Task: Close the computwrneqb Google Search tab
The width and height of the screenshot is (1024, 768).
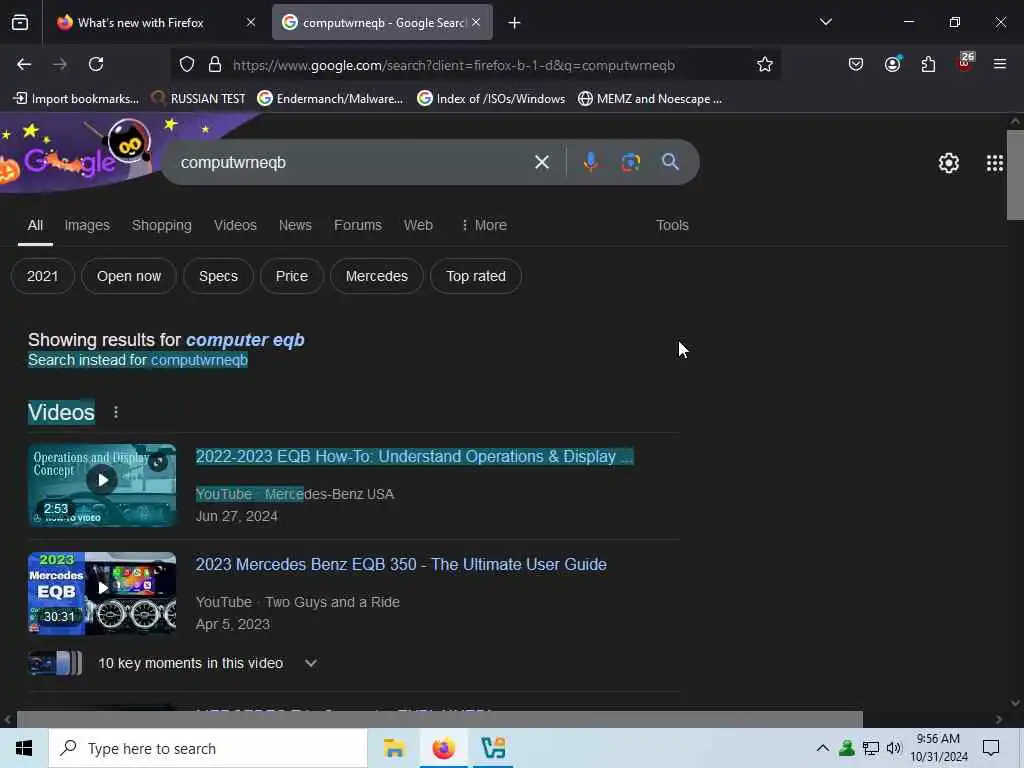Action: (x=476, y=22)
